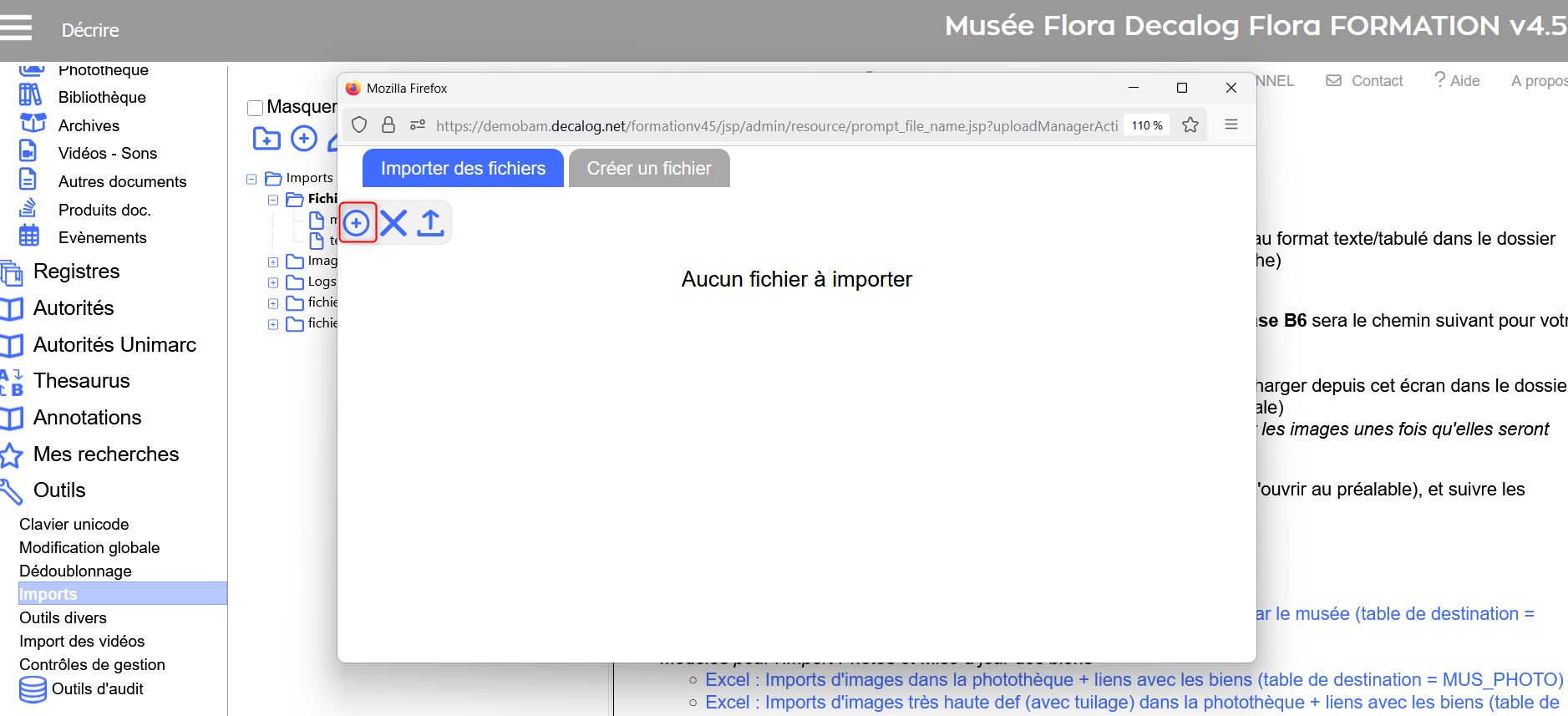Select the Importer des fichiers tab
The width and height of the screenshot is (1568, 716).
click(x=463, y=169)
